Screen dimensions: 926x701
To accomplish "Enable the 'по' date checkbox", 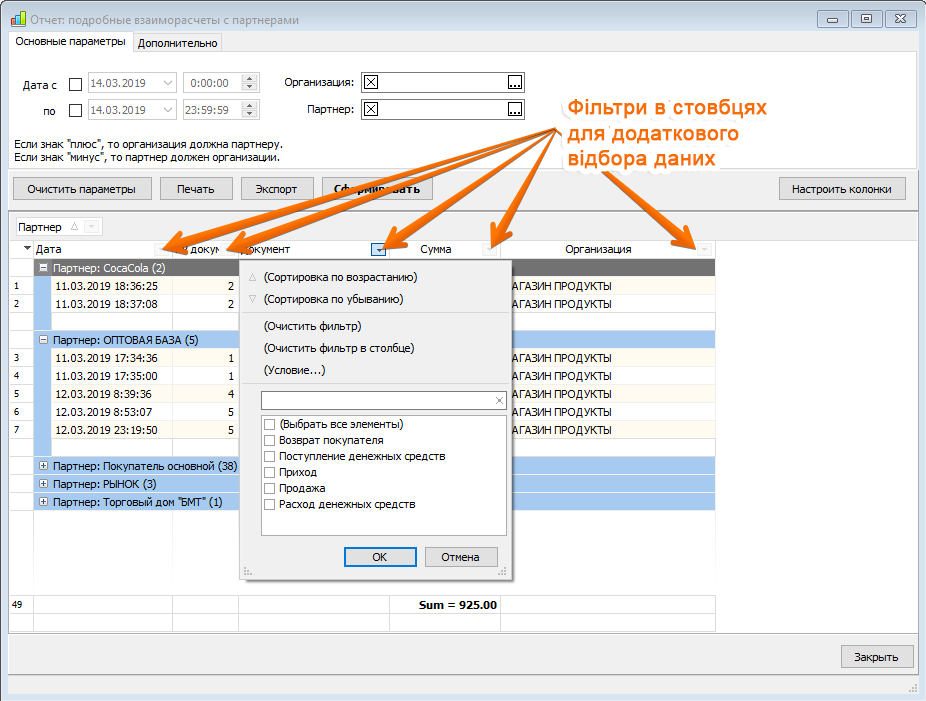I will pos(75,110).
